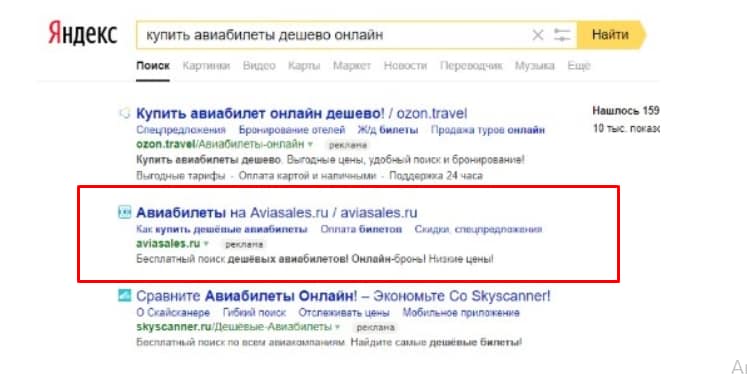Viewport: 747px width, 378px height.
Task: Click the Нашлось 159 results count text
Action: pos(626,111)
